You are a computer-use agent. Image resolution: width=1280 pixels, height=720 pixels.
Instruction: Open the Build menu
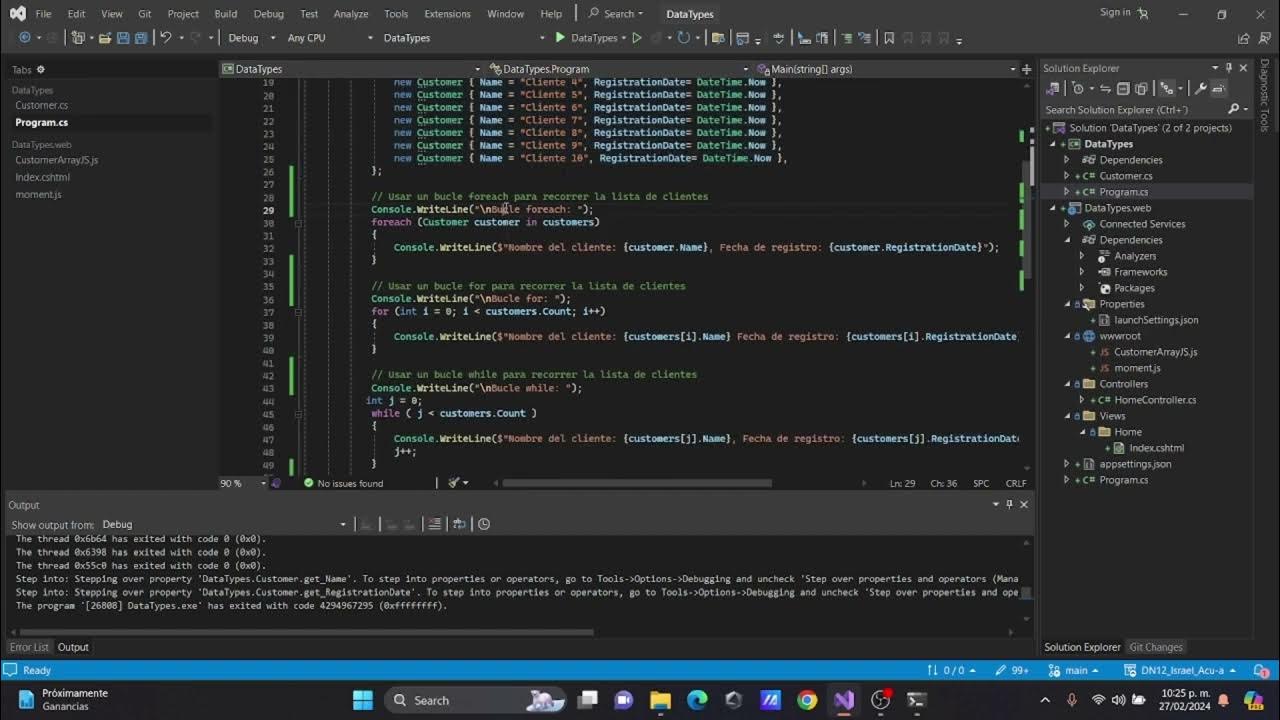(x=225, y=14)
